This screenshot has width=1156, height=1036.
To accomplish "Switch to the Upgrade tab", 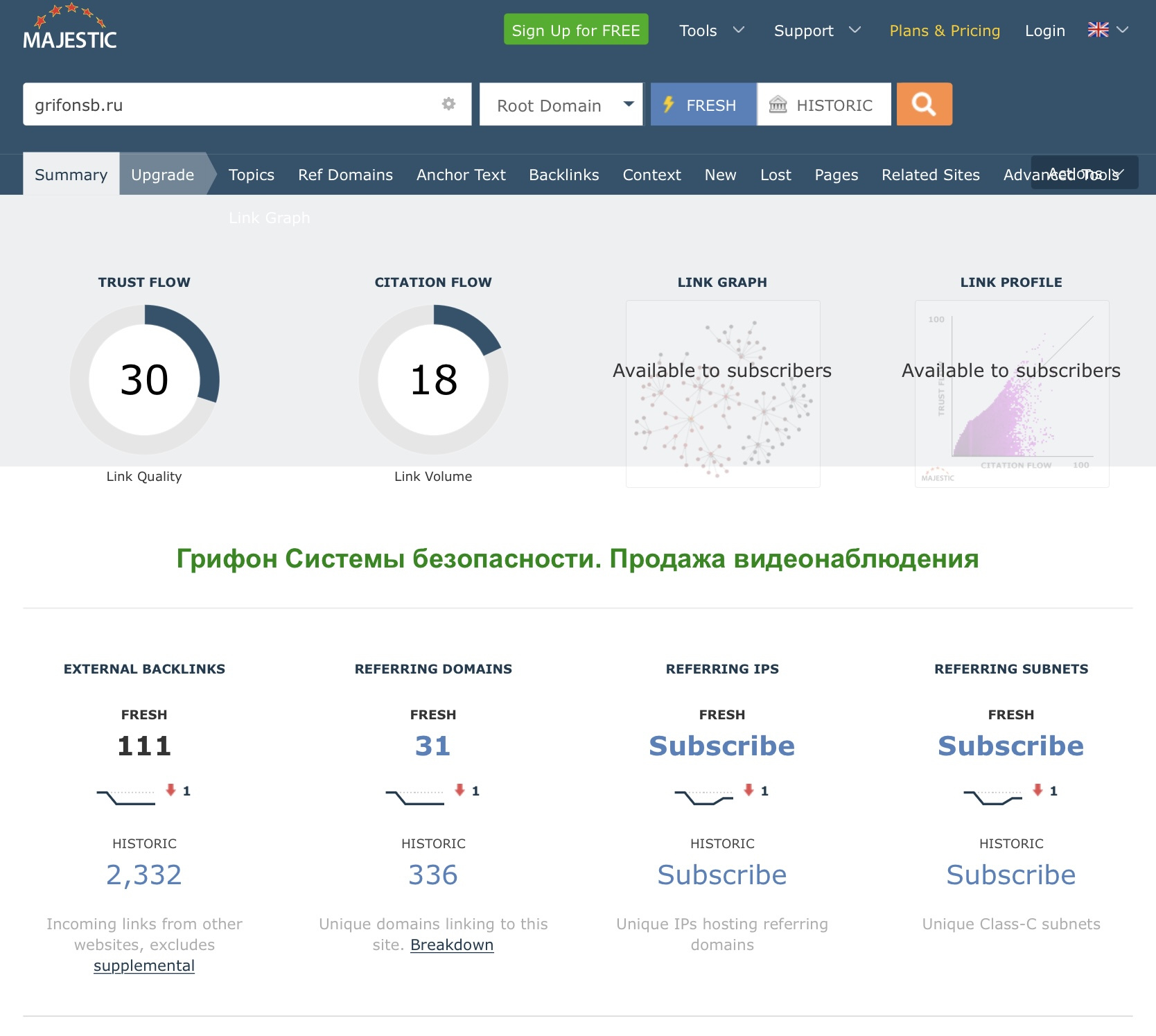I will coord(163,174).
